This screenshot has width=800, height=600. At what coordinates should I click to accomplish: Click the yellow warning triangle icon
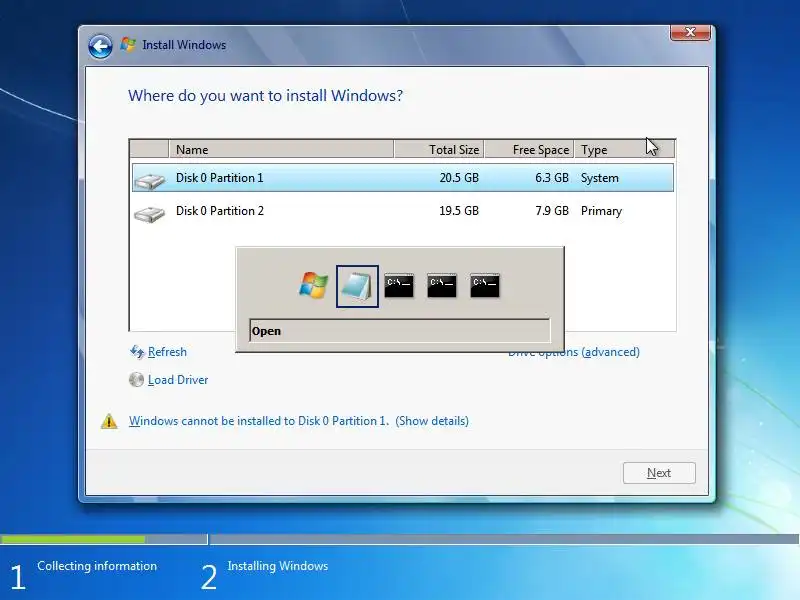[x=109, y=421]
